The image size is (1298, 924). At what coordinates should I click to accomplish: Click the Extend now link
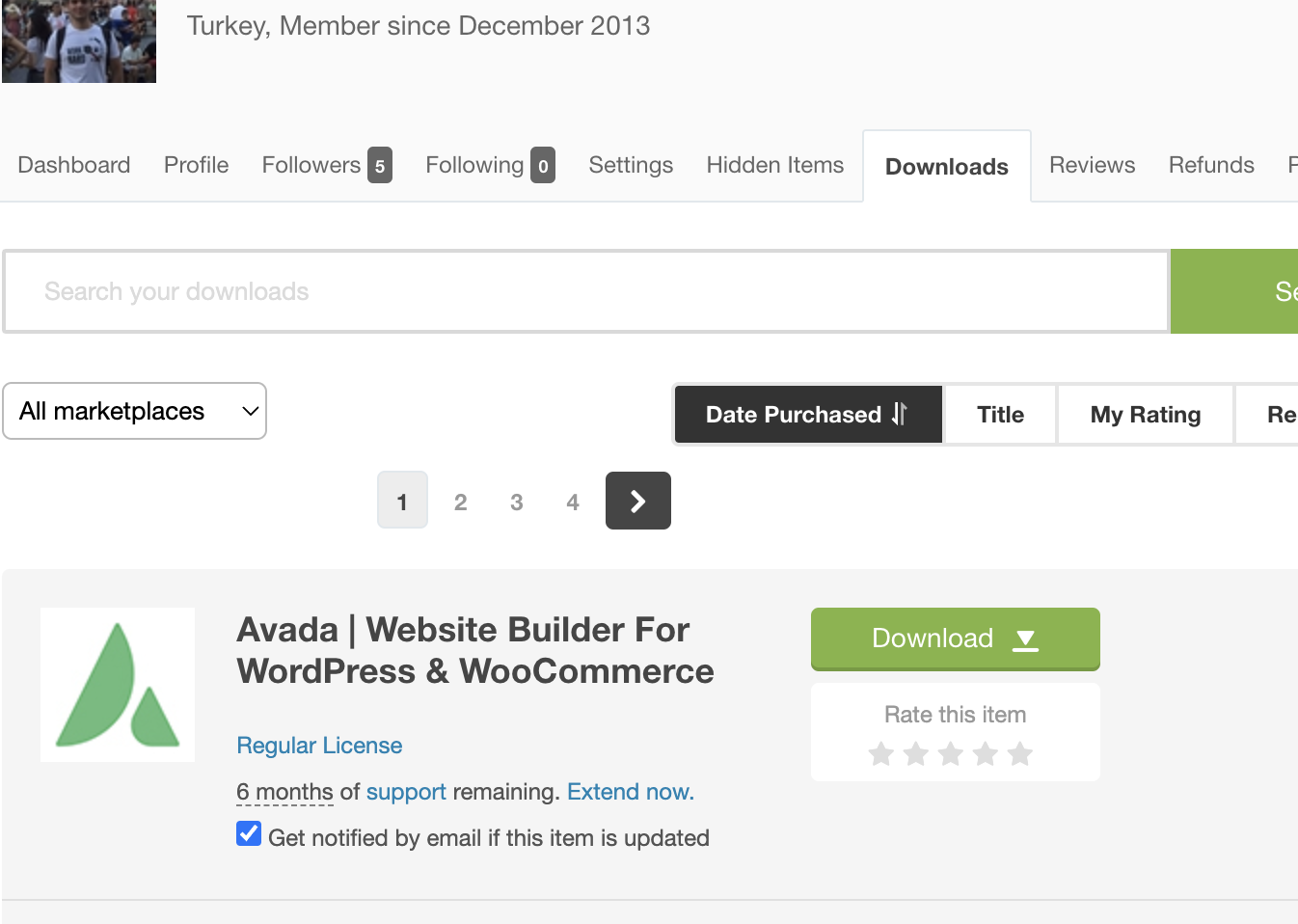tap(631, 792)
